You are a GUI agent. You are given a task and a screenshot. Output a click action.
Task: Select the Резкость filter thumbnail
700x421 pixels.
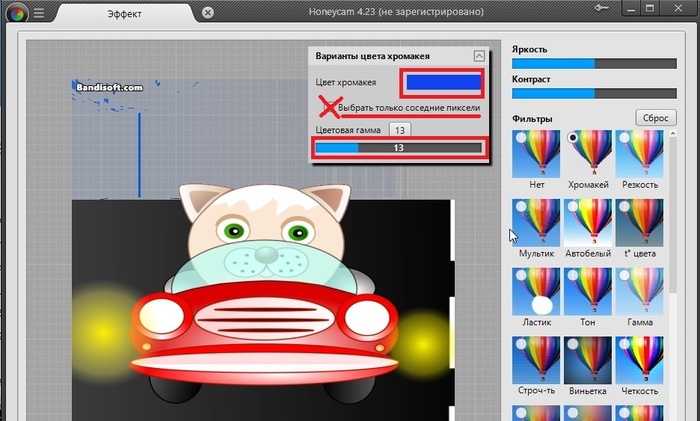639,154
